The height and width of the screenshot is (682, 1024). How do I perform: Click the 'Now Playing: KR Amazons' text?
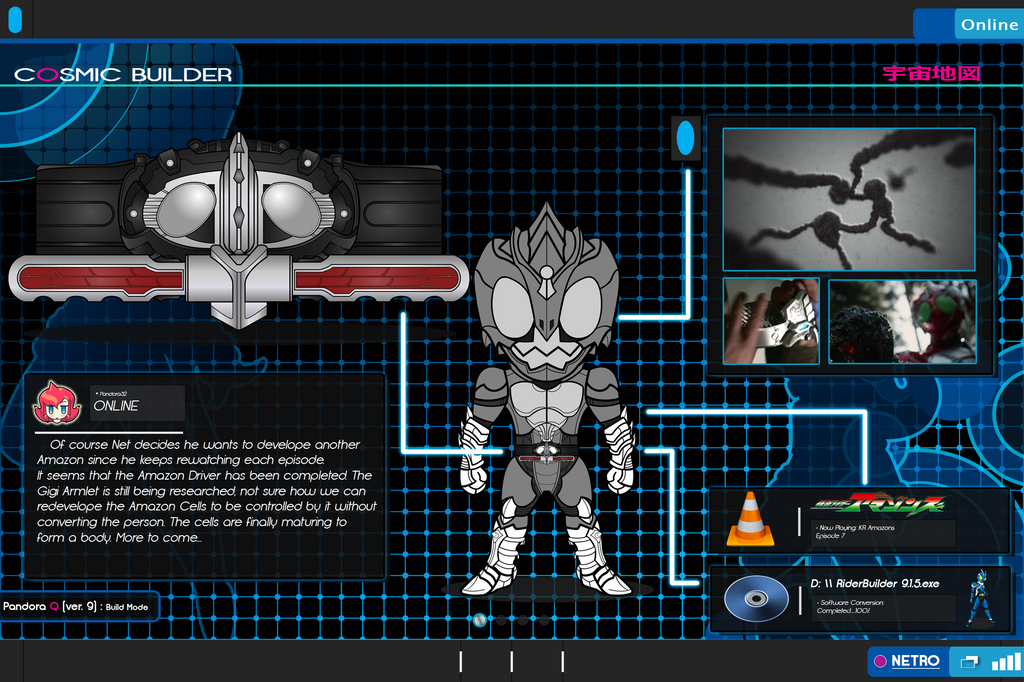point(856,528)
